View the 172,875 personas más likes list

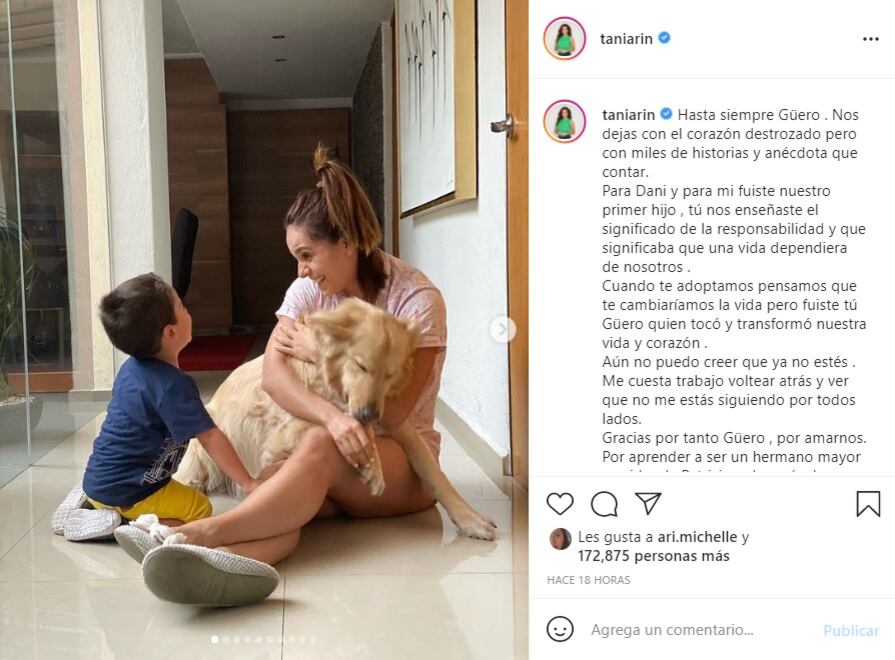tap(653, 556)
